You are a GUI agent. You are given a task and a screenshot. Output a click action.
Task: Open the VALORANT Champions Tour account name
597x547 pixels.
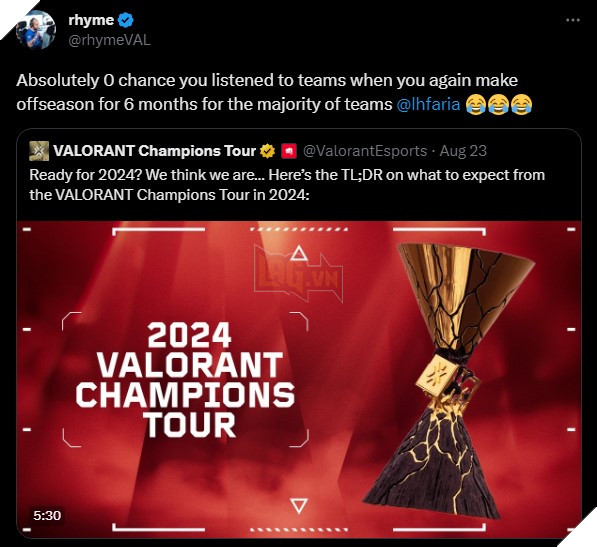click(155, 151)
